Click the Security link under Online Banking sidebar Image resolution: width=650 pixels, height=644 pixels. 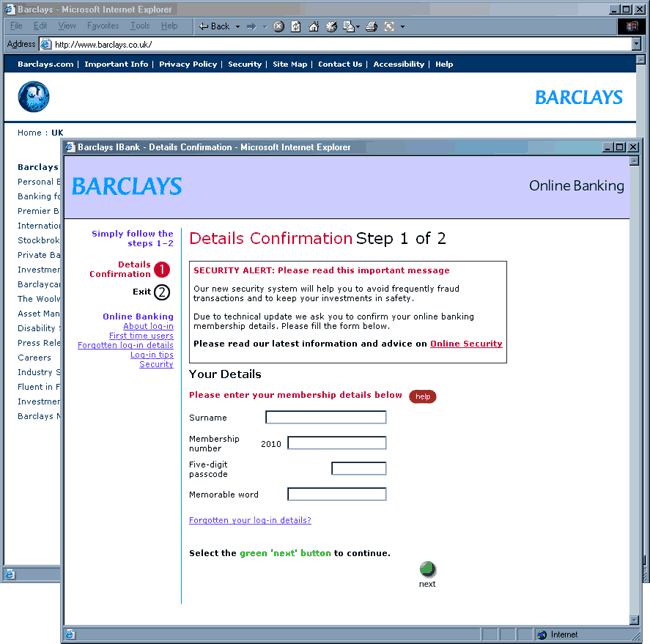pyautogui.click(x=156, y=364)
